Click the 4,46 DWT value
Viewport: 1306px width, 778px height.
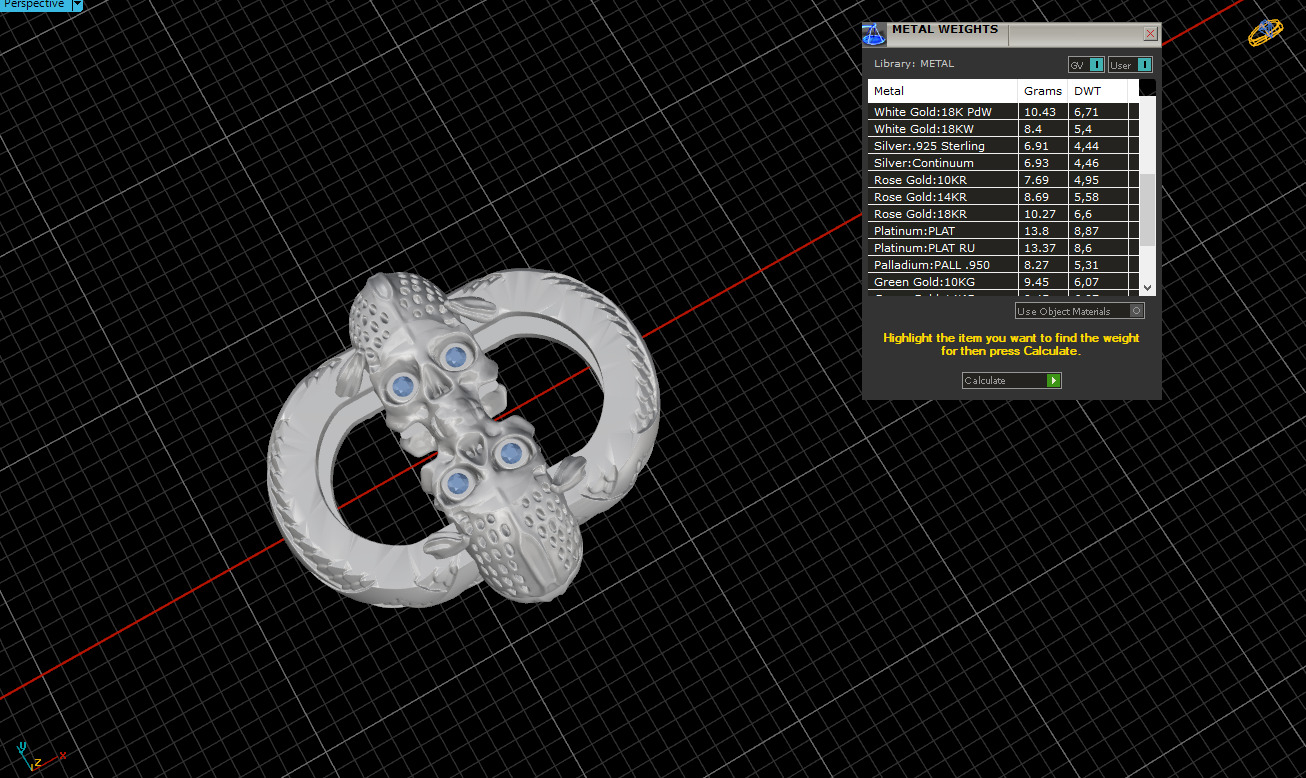(1086, 163)
